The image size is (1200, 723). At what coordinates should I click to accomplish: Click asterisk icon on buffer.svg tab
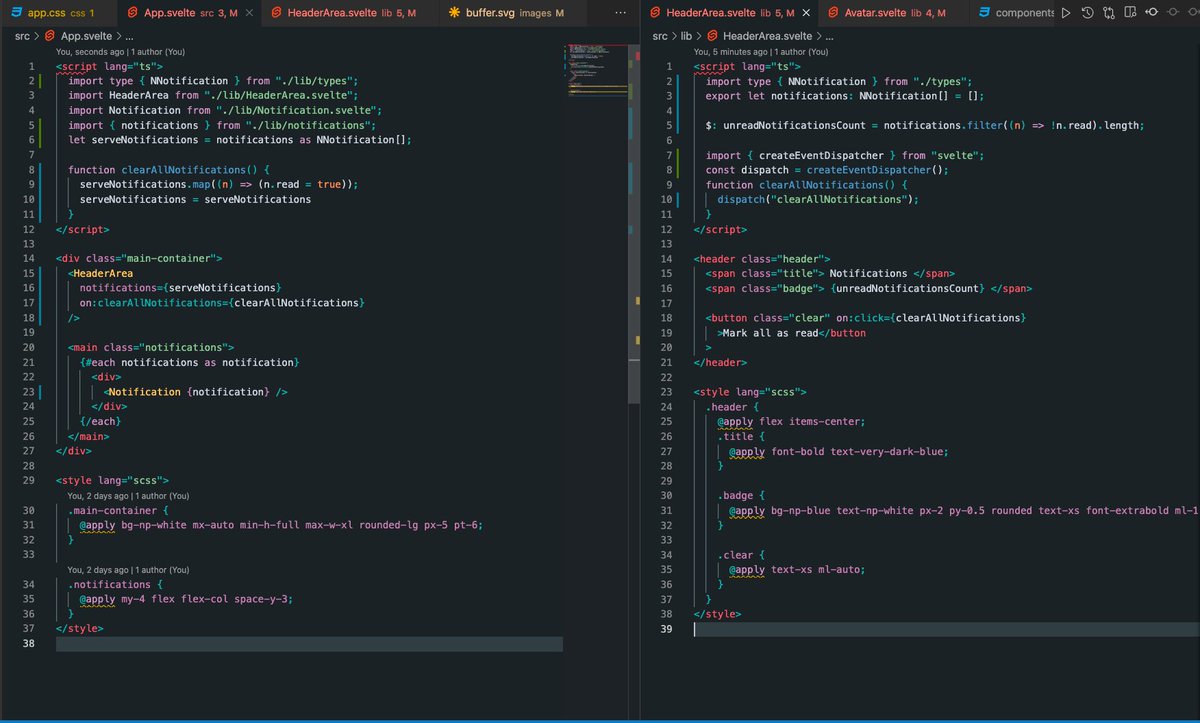(x=454, y=13)
